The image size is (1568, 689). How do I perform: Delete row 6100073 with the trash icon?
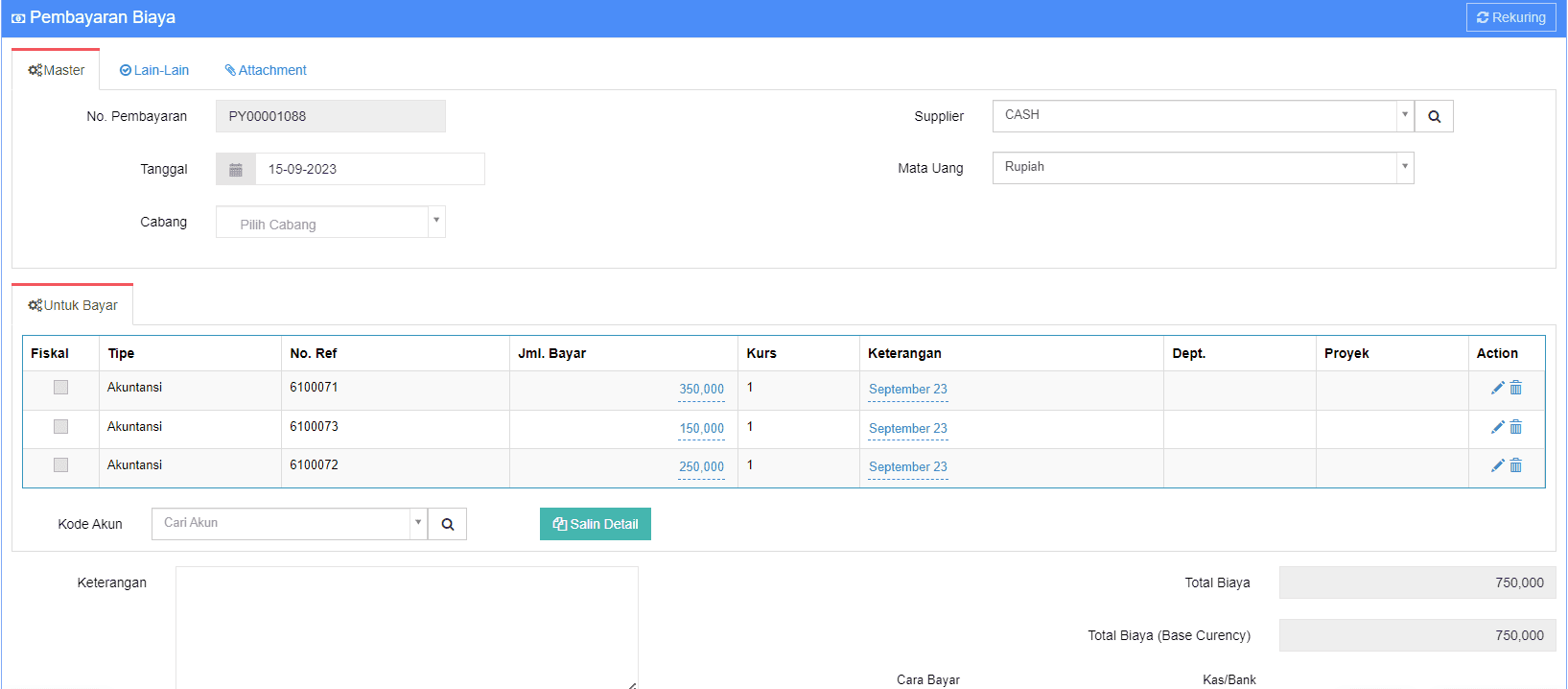(x=1516, y=427)
